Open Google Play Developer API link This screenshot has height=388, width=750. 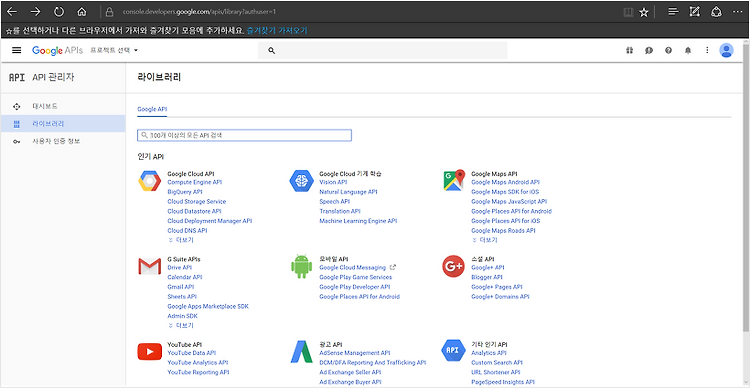tap(355, 287)
